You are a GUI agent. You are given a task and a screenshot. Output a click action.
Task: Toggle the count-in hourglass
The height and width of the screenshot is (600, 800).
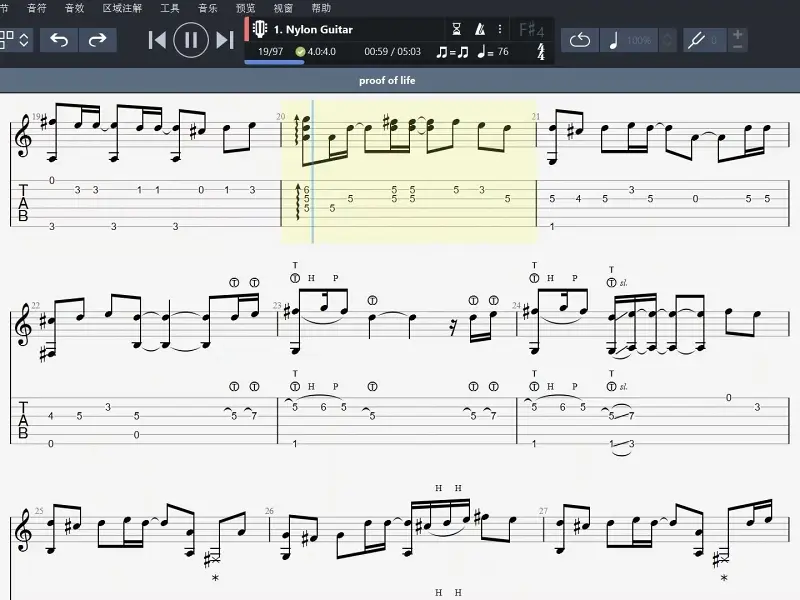457,30
